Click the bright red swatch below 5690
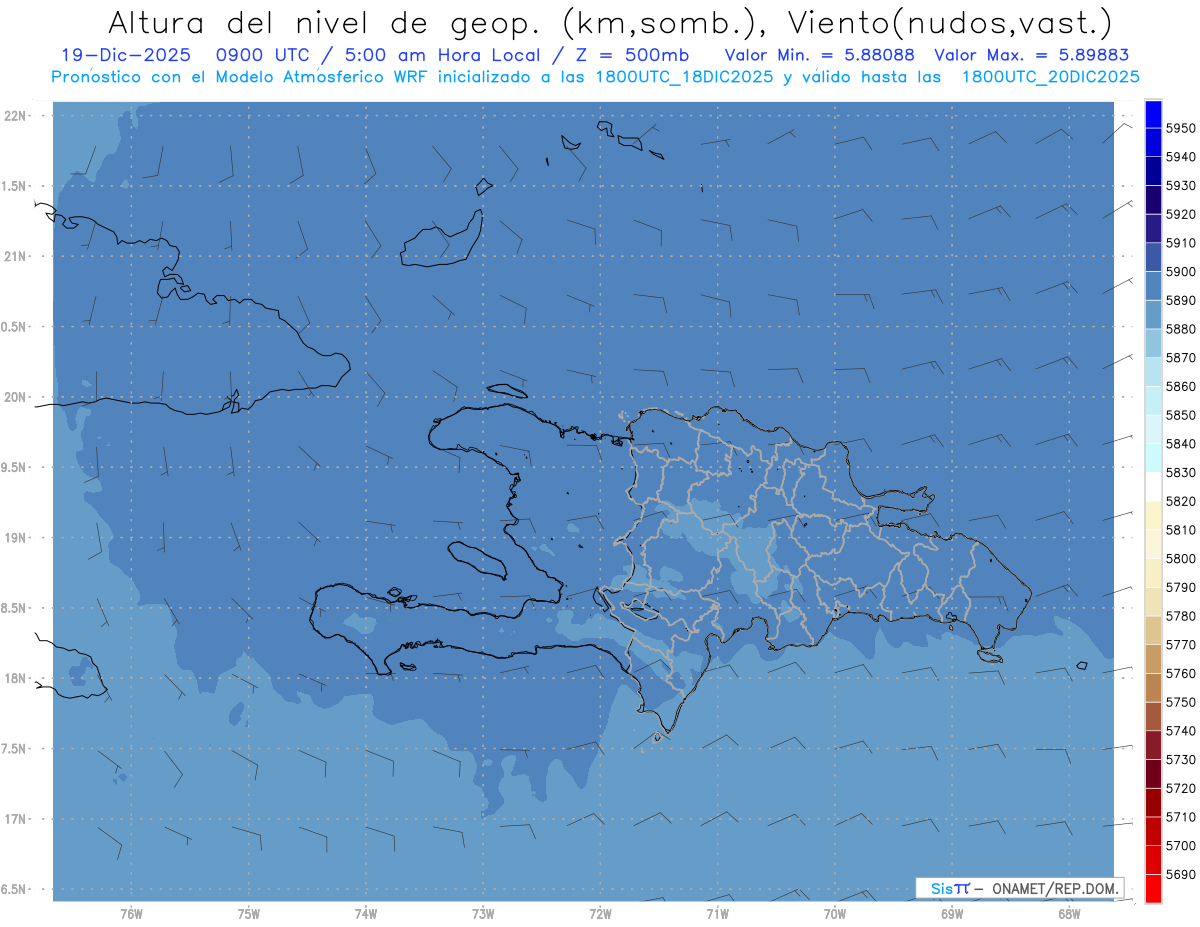Screen dimensions: 1200x927 1153,888
